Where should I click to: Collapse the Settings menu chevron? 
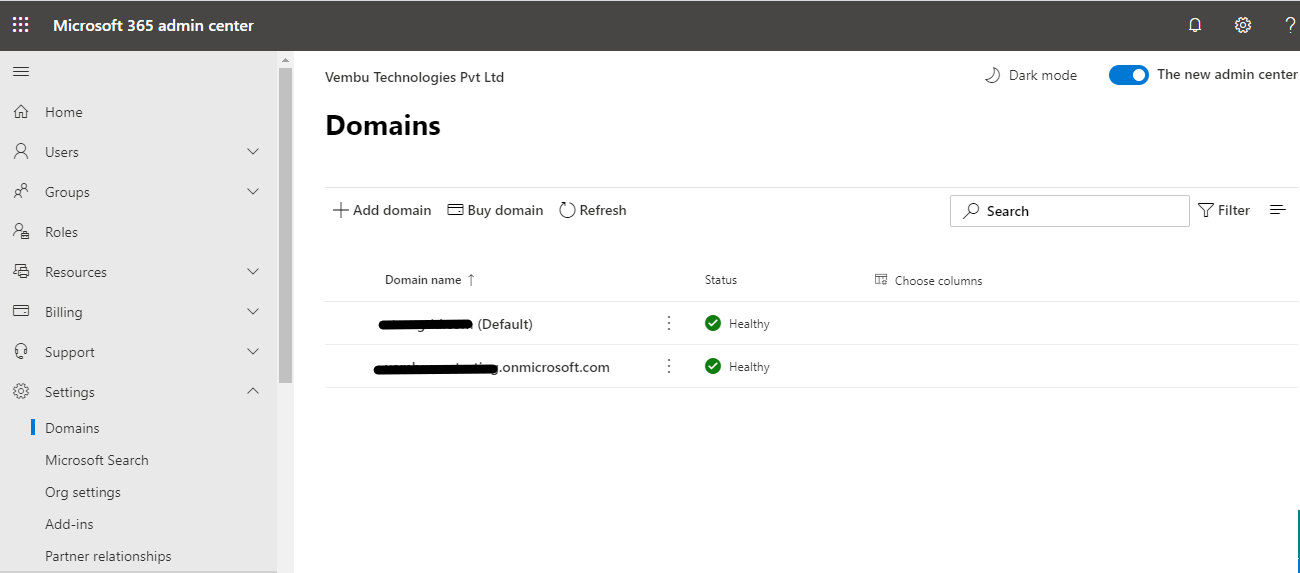point(253,391)
